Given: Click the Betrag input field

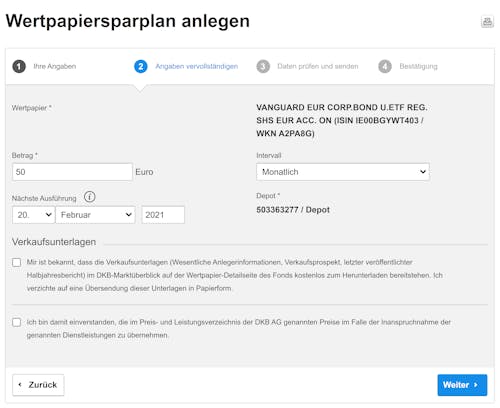Looking at the screenshot, I should 72,172.
